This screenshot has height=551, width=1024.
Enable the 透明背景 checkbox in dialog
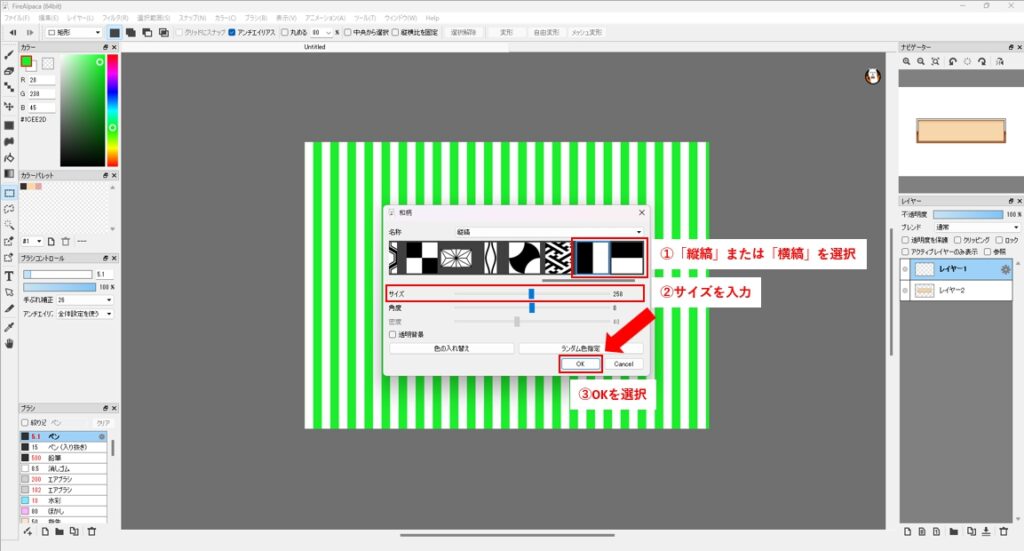coord(393,335)
